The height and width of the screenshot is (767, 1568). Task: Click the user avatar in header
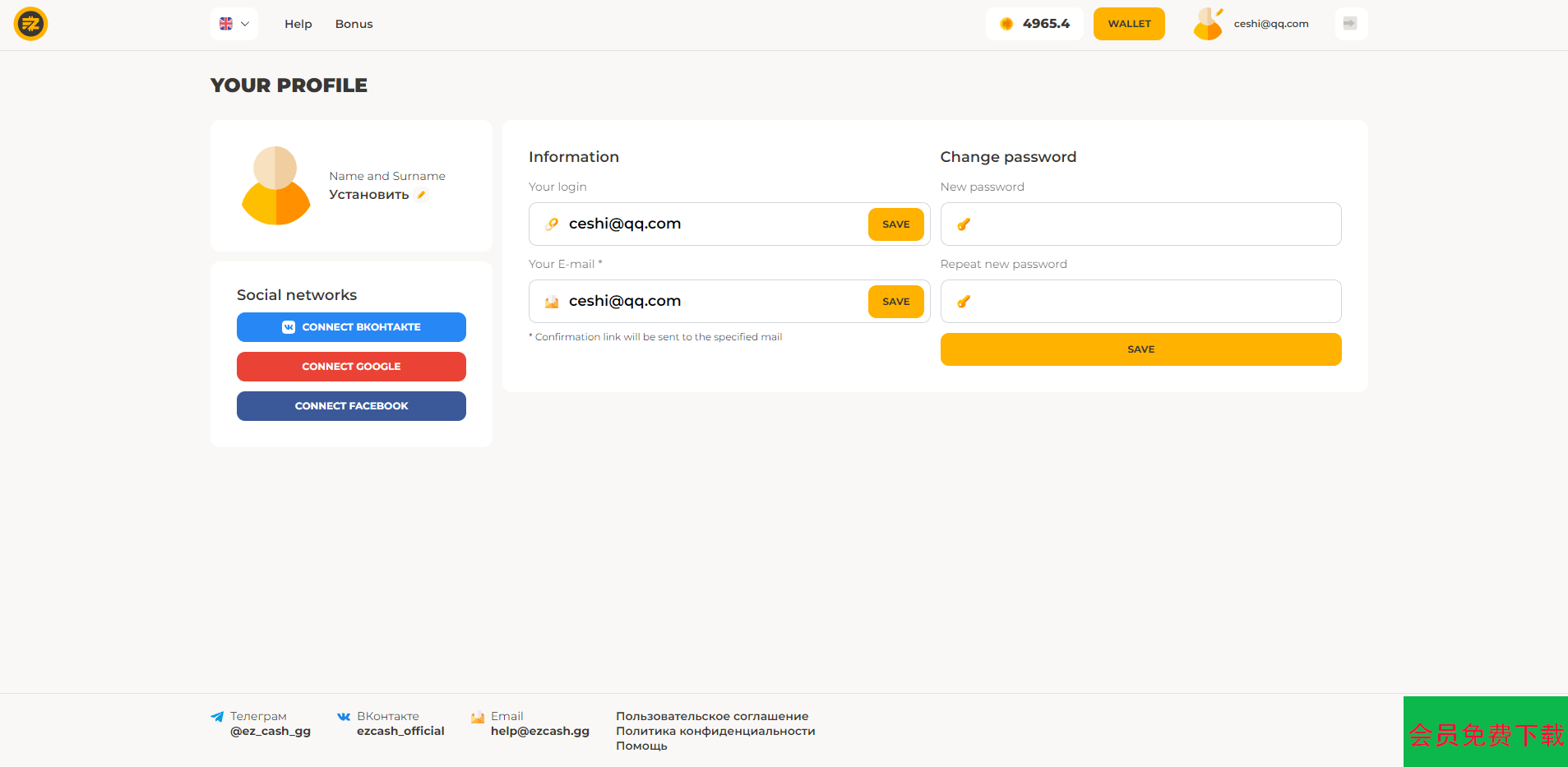click(x=1208, y=24)
